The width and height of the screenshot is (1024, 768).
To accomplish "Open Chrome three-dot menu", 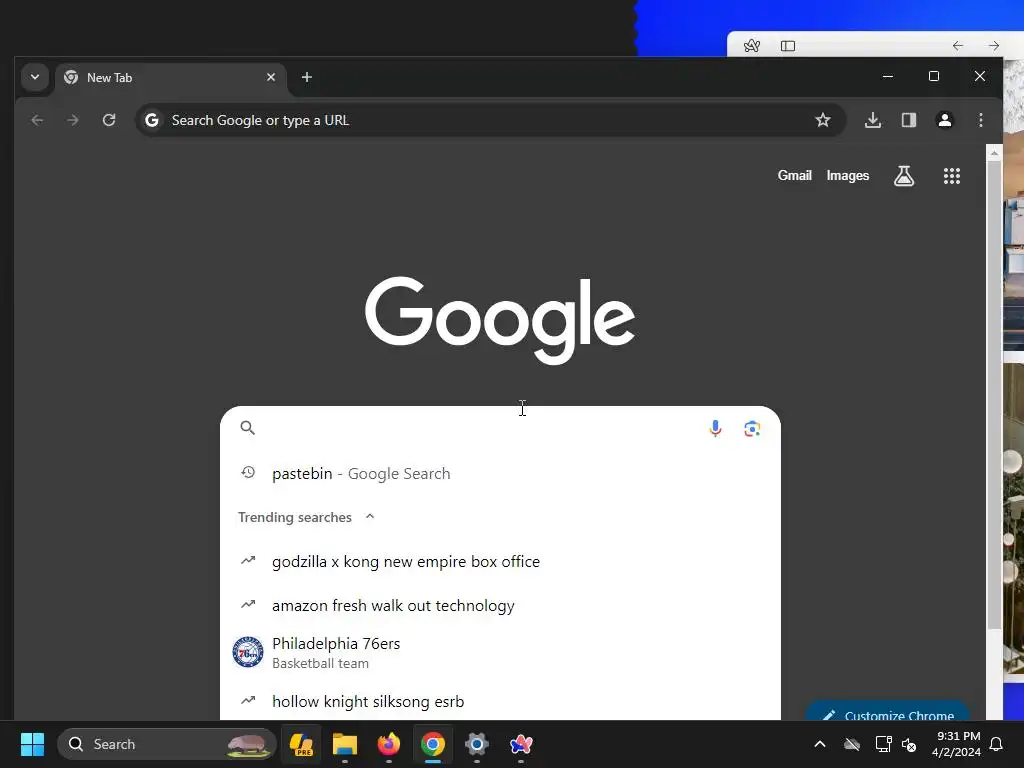I will (980, 120).
